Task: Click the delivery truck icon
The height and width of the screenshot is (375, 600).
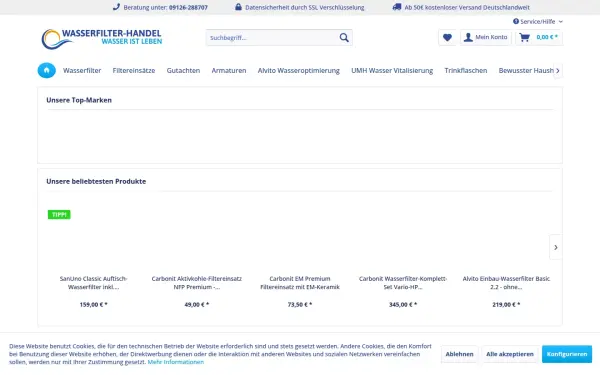Action: point(397,7)
